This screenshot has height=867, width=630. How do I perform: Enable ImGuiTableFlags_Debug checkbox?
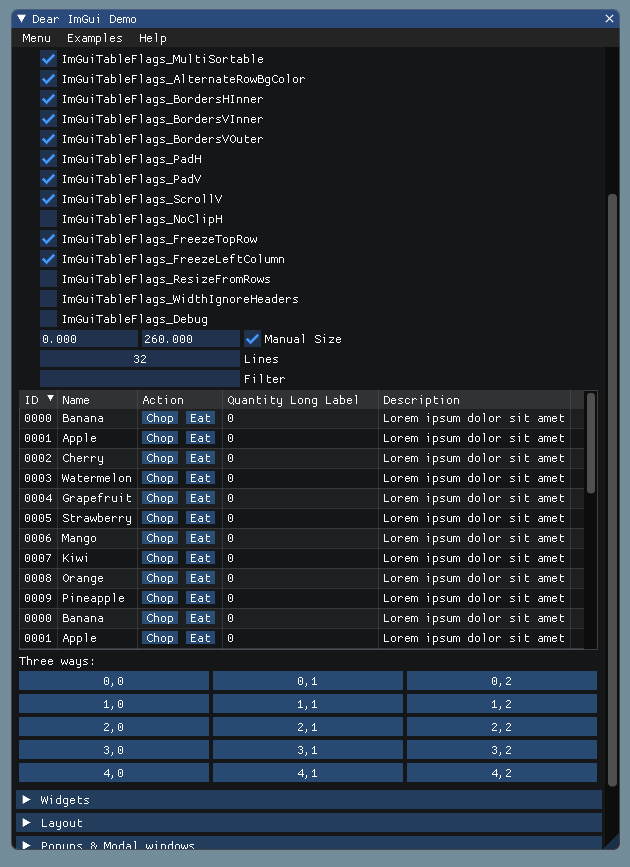point(49,318)
